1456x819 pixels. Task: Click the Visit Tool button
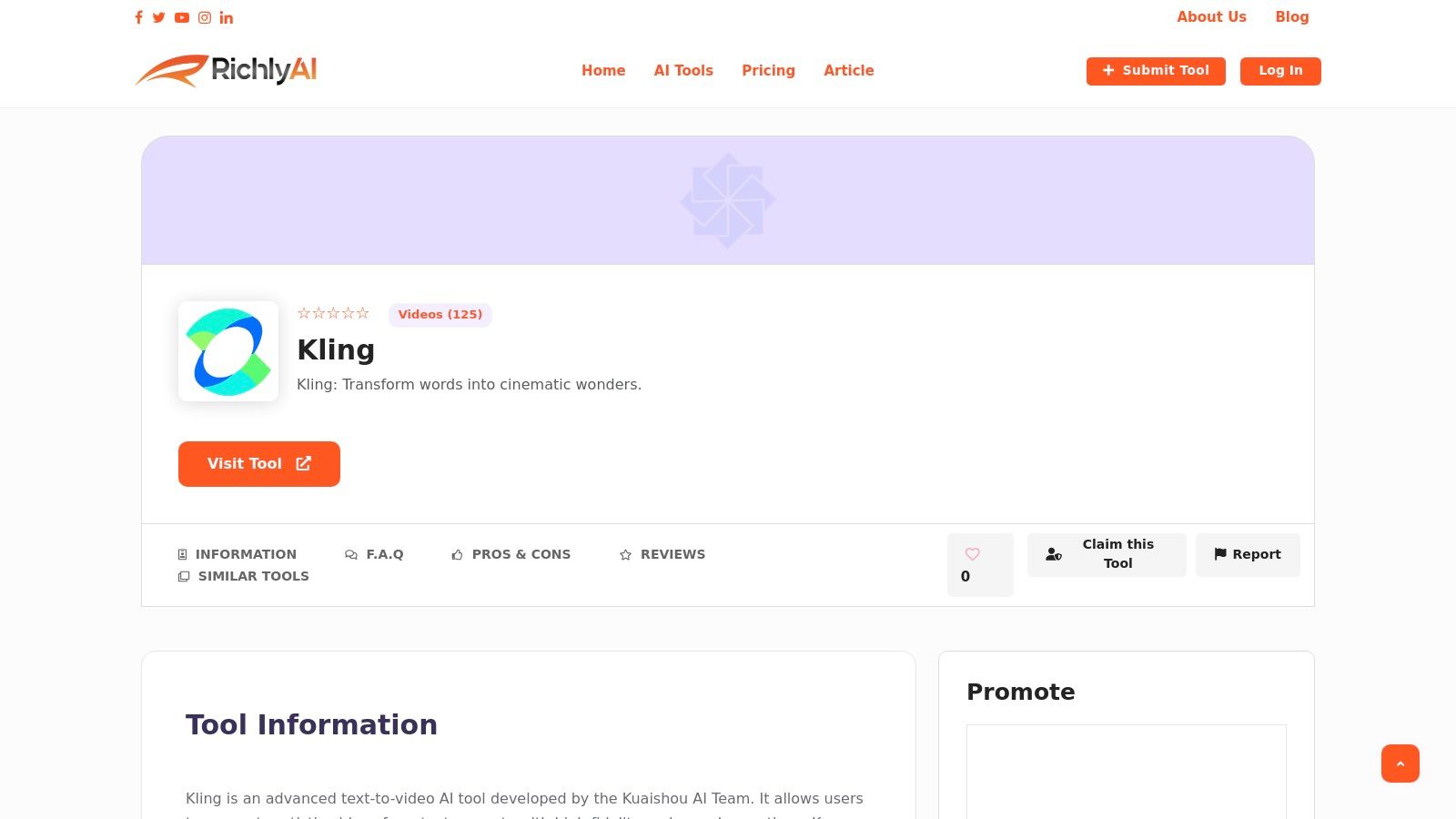click(x=259, y=464)
